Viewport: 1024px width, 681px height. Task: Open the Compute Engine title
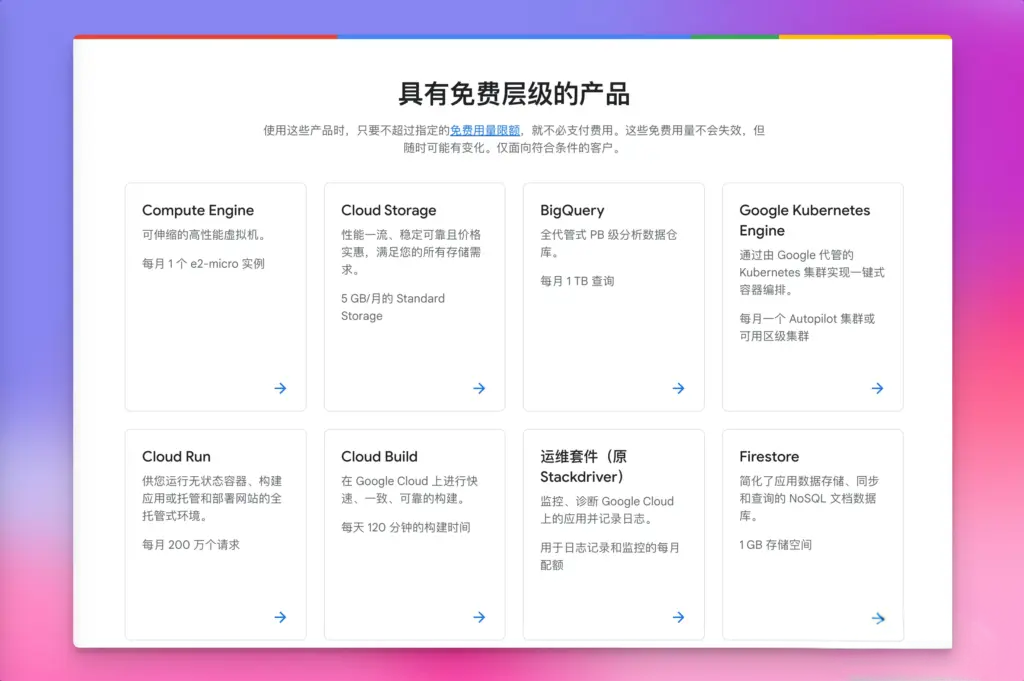[198, 210]
